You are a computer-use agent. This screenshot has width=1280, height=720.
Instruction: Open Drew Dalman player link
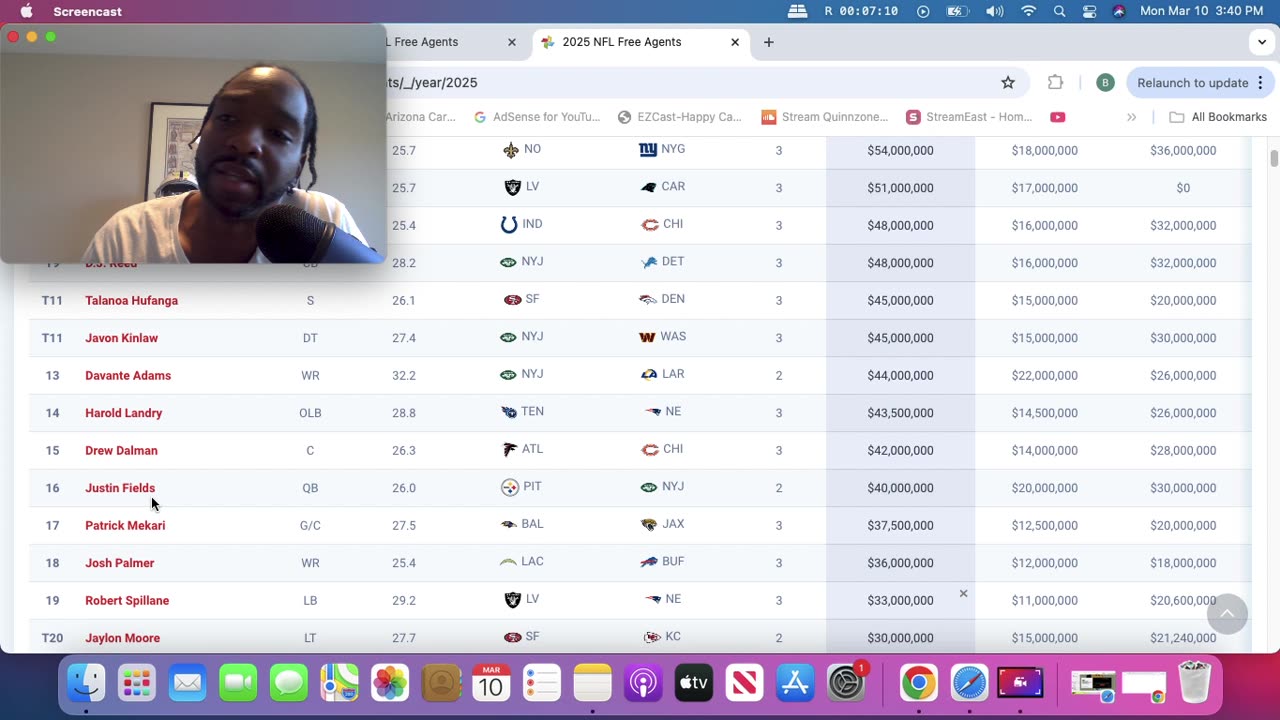coord(121,450)
